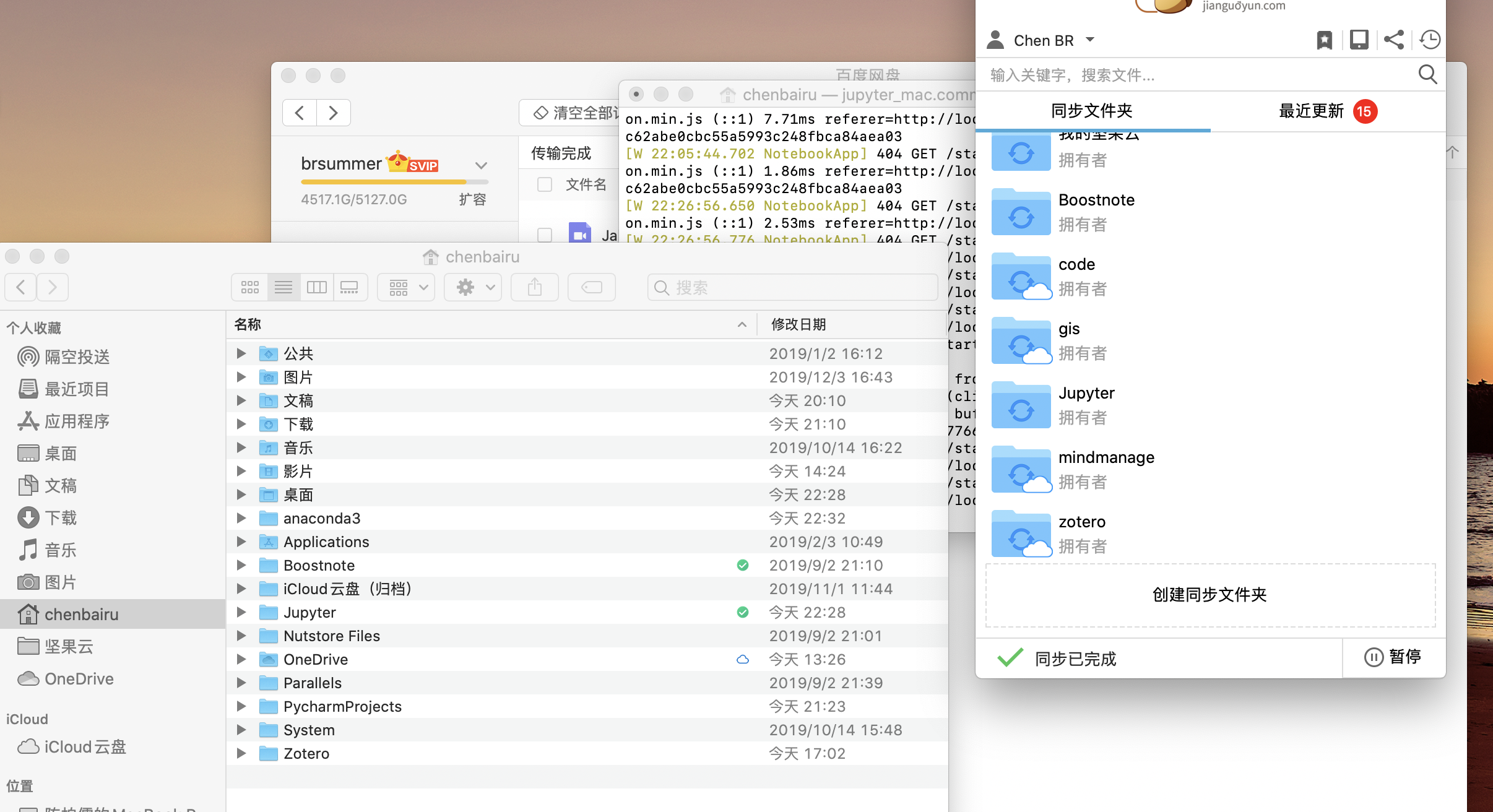Expand the brsummer account chevron
This screenshot has height=812, width=1493.
click(481, 165)
